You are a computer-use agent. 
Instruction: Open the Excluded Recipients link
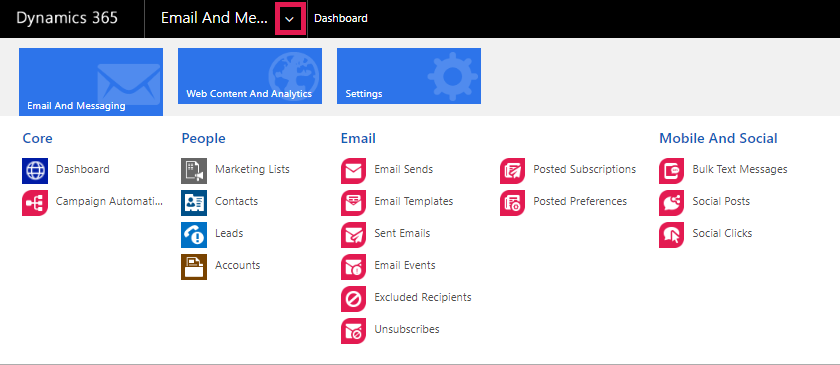(x=423, y=297)
